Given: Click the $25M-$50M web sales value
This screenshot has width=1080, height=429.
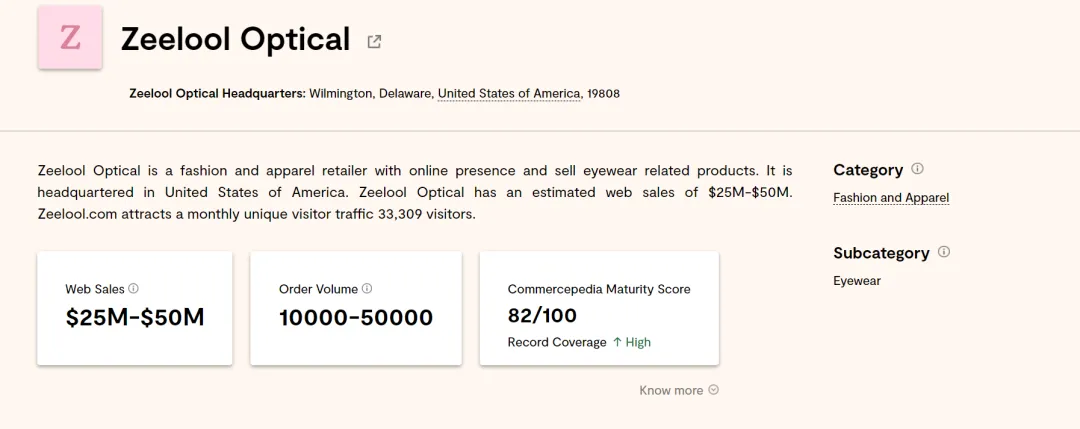Looking at the screenshot, I should pyautogui.click(x=135, y=318).
